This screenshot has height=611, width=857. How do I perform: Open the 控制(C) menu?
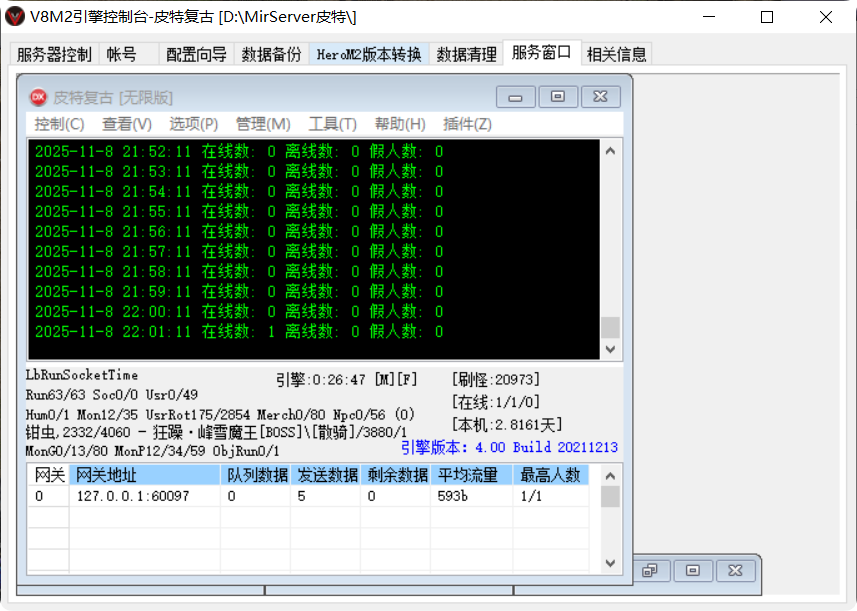click(x=58, y=124)
